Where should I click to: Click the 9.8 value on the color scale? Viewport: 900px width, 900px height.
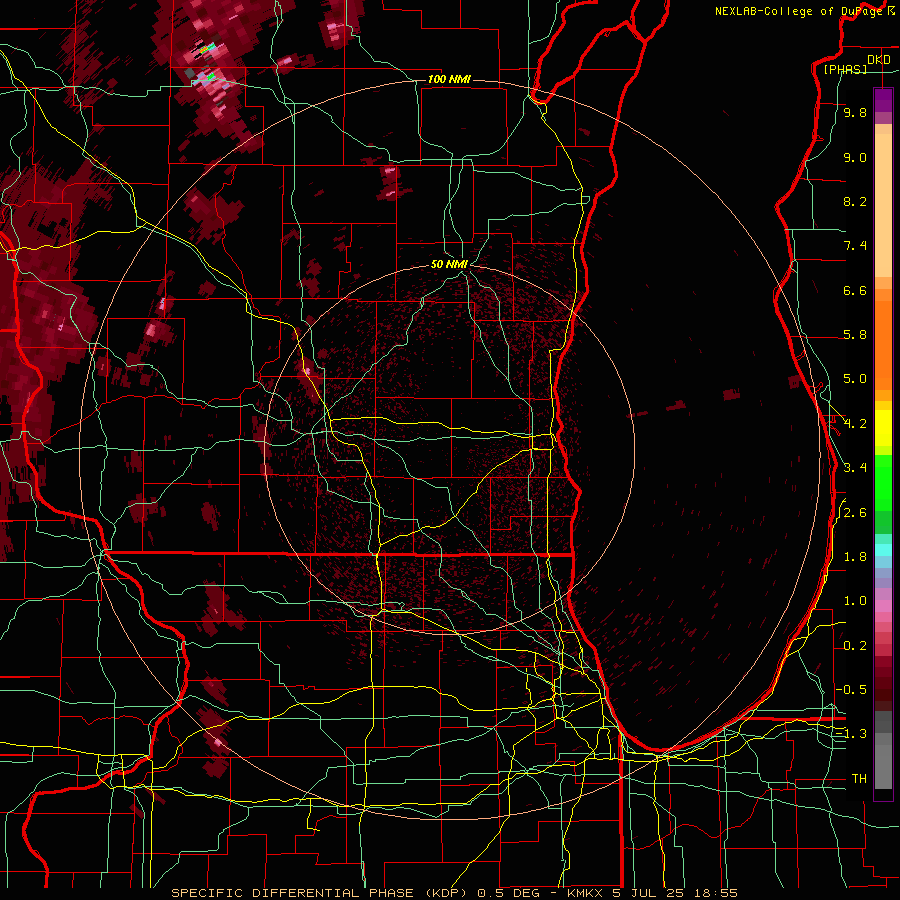[x=855, y=112]
